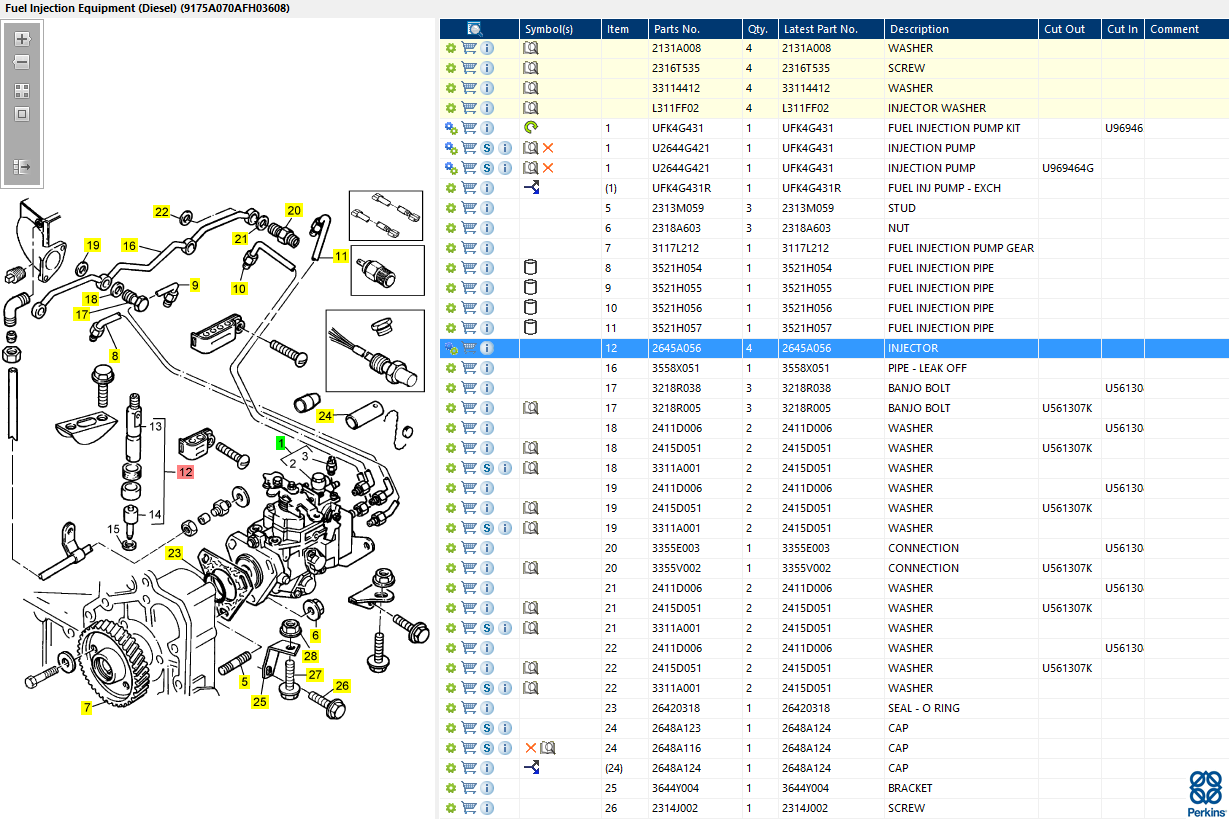Click double-gear icon on FUEL INJECTION PUMP KIT row
Screen dimensions: 1229x819
coord(451,128)
